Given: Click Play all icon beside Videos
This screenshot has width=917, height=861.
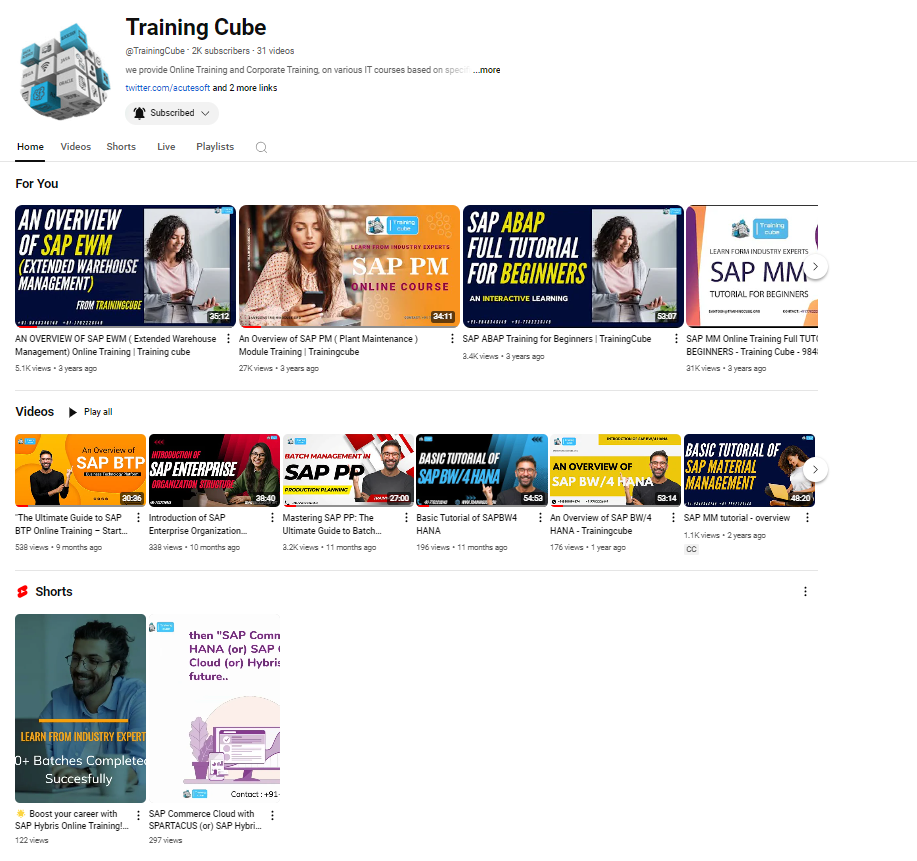Looking at the screenshot, I should (x=73, y=412).
